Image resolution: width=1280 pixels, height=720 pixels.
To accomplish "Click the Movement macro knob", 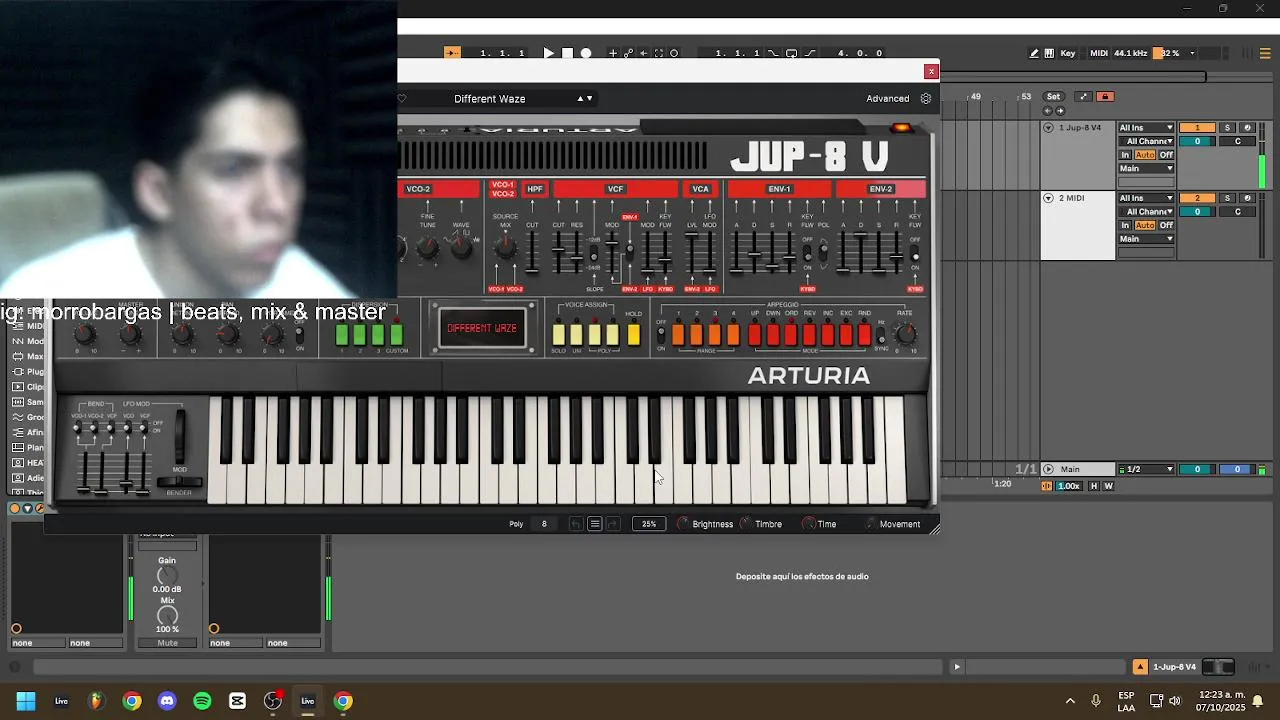I will coord(870,524).
